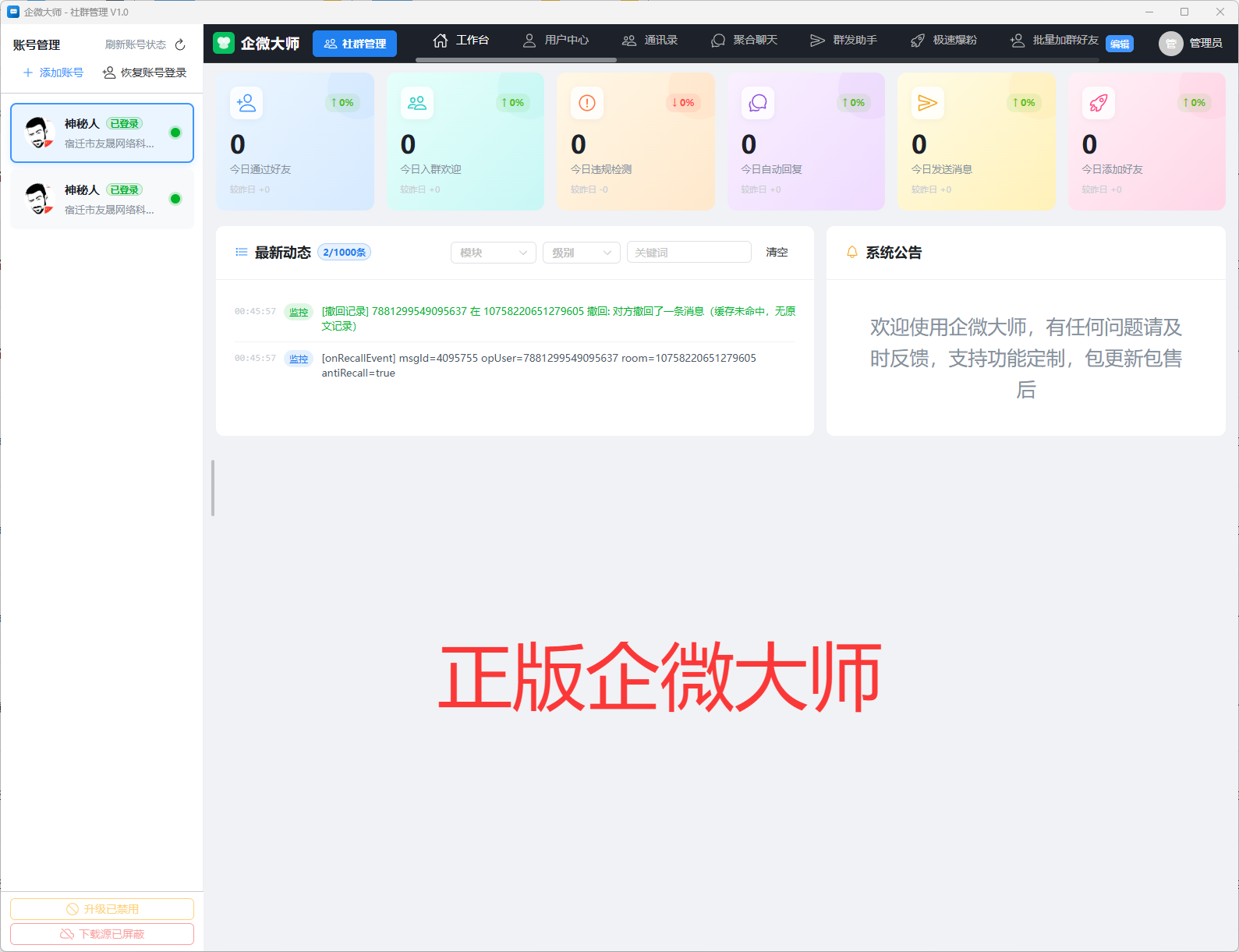Click the 升级已禁用 button
This screenshot has width=1239, height=952.
102,909
